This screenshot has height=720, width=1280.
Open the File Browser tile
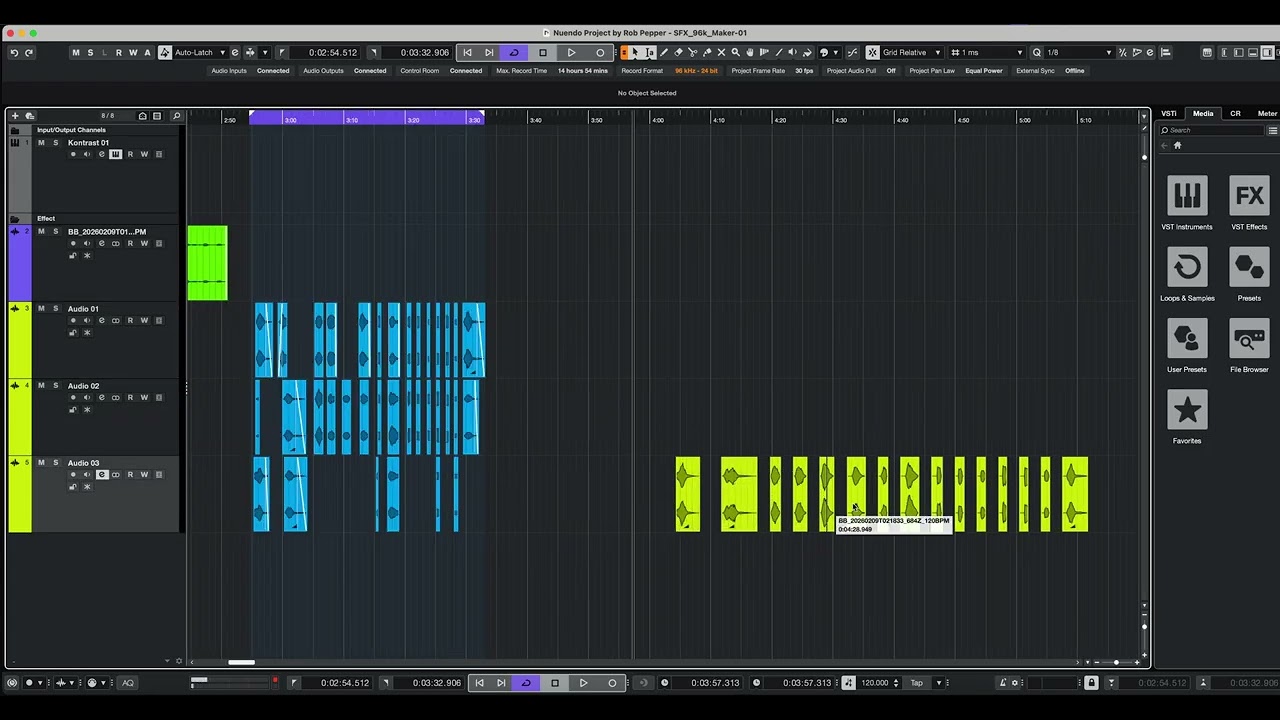1249,344
